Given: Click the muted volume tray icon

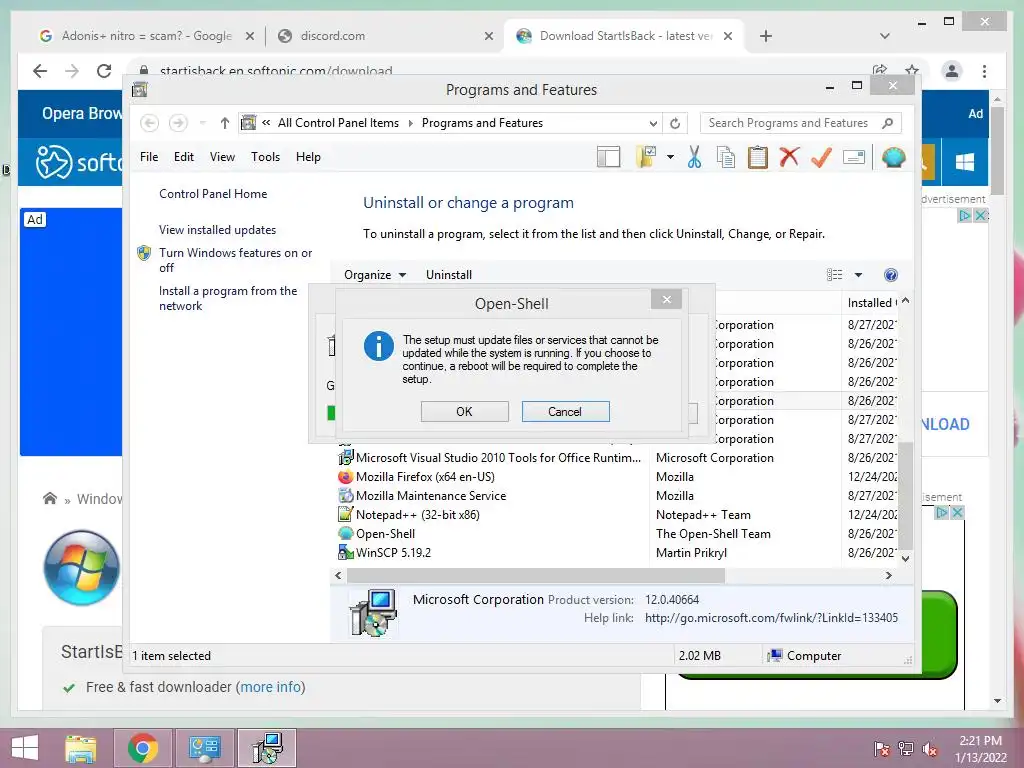Looking at the screenshot, I should [x=929, y=748].
